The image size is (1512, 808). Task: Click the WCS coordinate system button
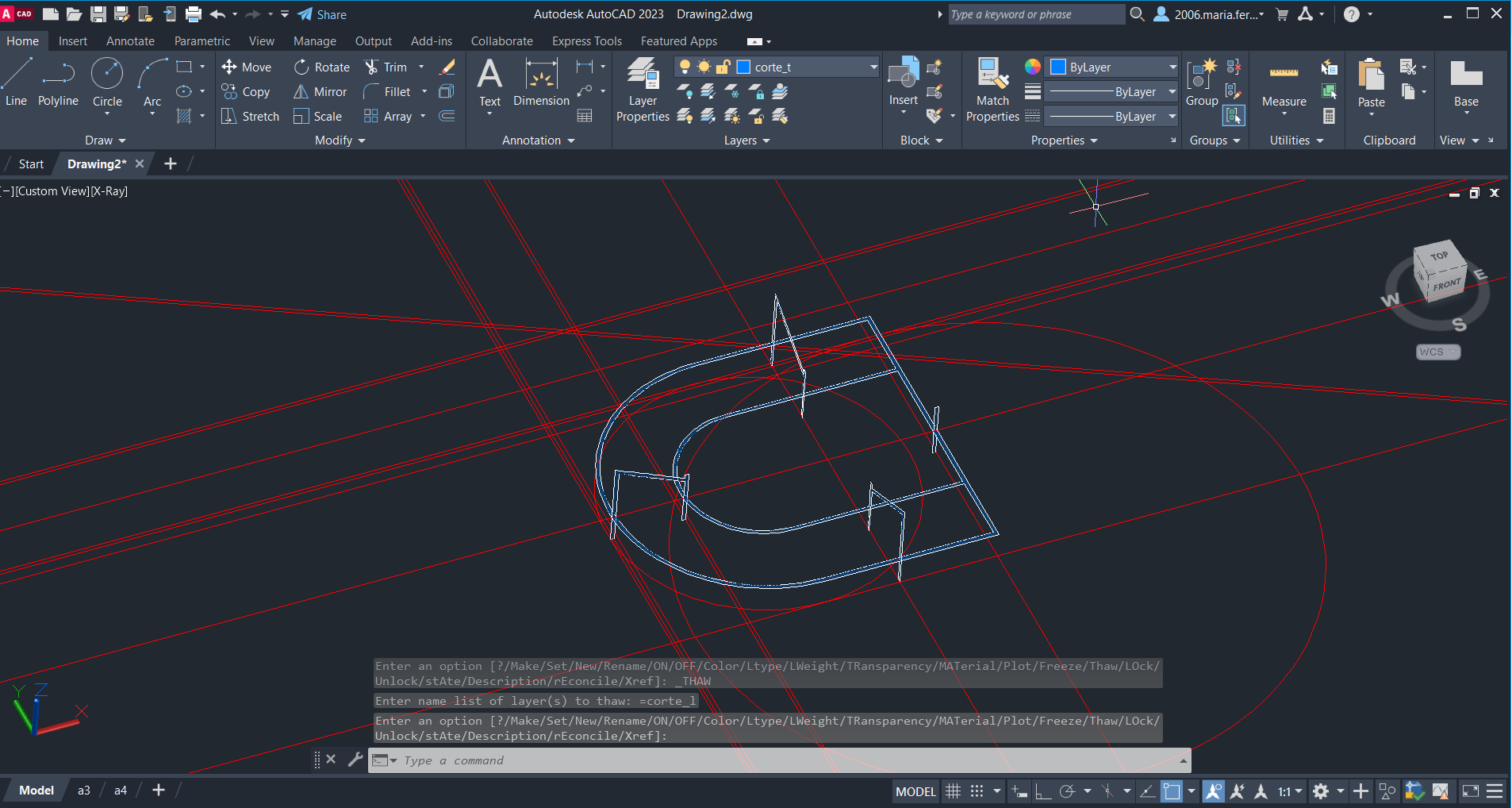pyautogui.click(x=1437, y=352)
